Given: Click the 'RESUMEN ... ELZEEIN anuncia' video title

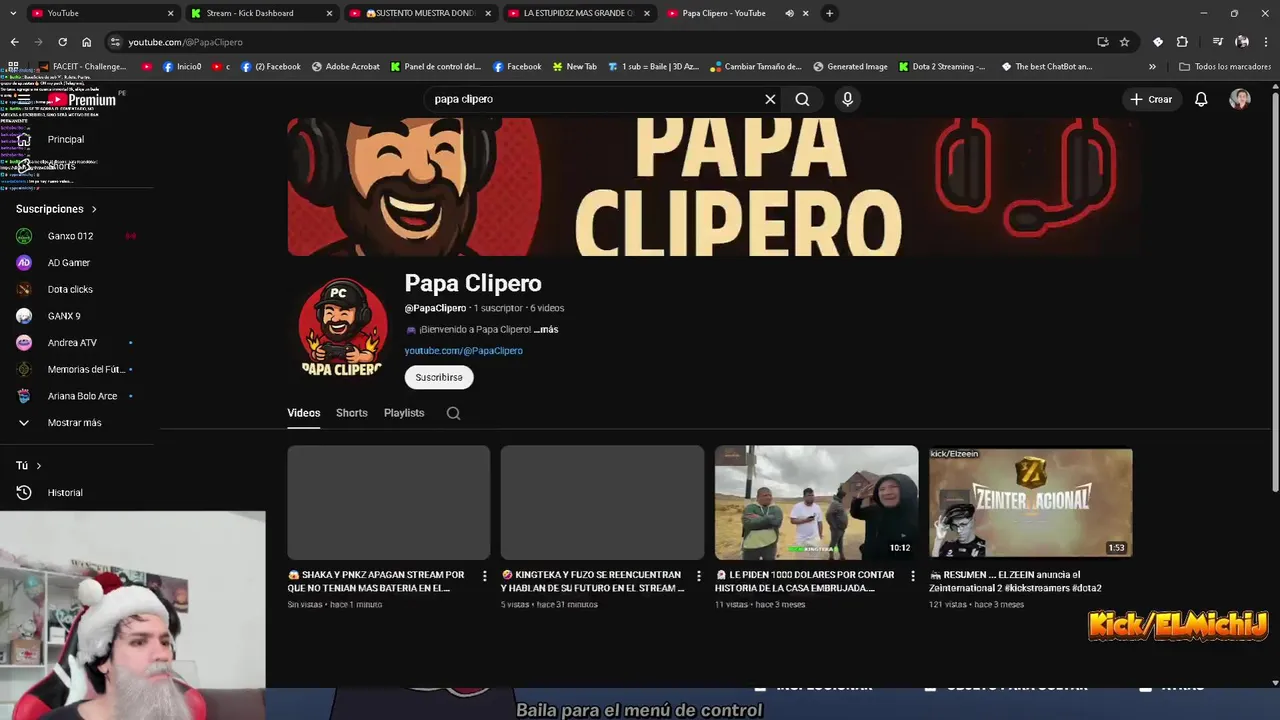Looking at the screenshot, I should (x=1015, y=581).
